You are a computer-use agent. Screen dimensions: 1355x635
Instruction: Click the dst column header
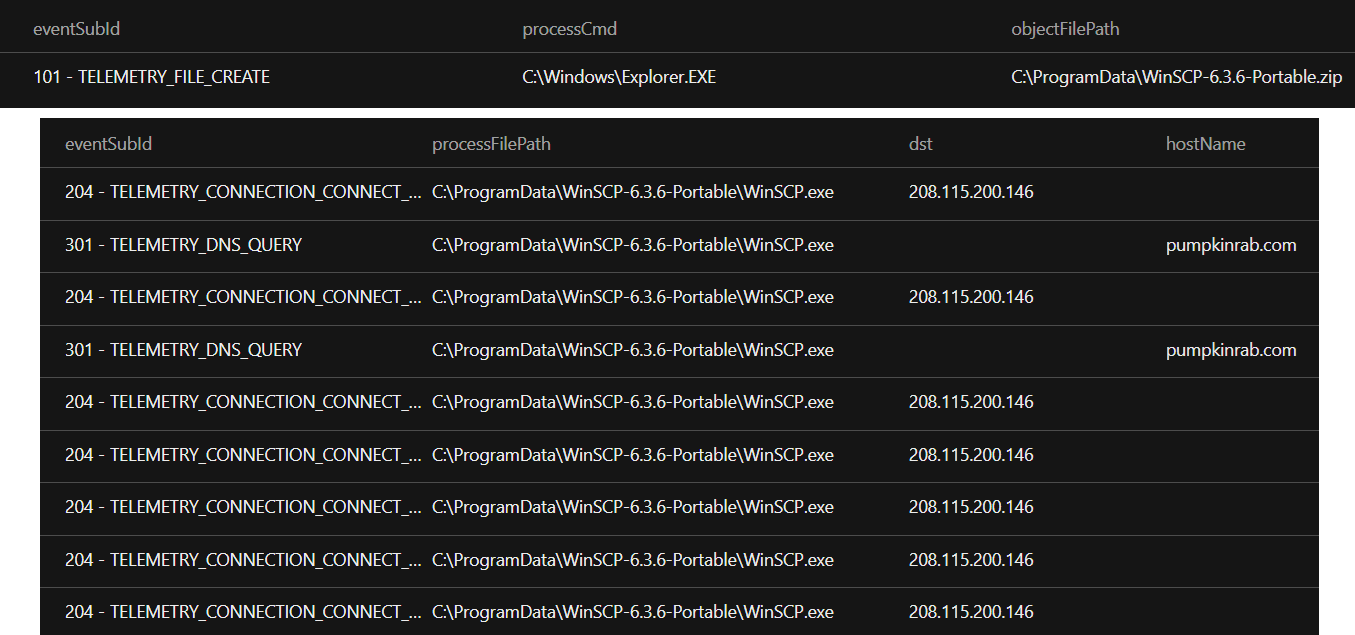(x=921, y=144)
